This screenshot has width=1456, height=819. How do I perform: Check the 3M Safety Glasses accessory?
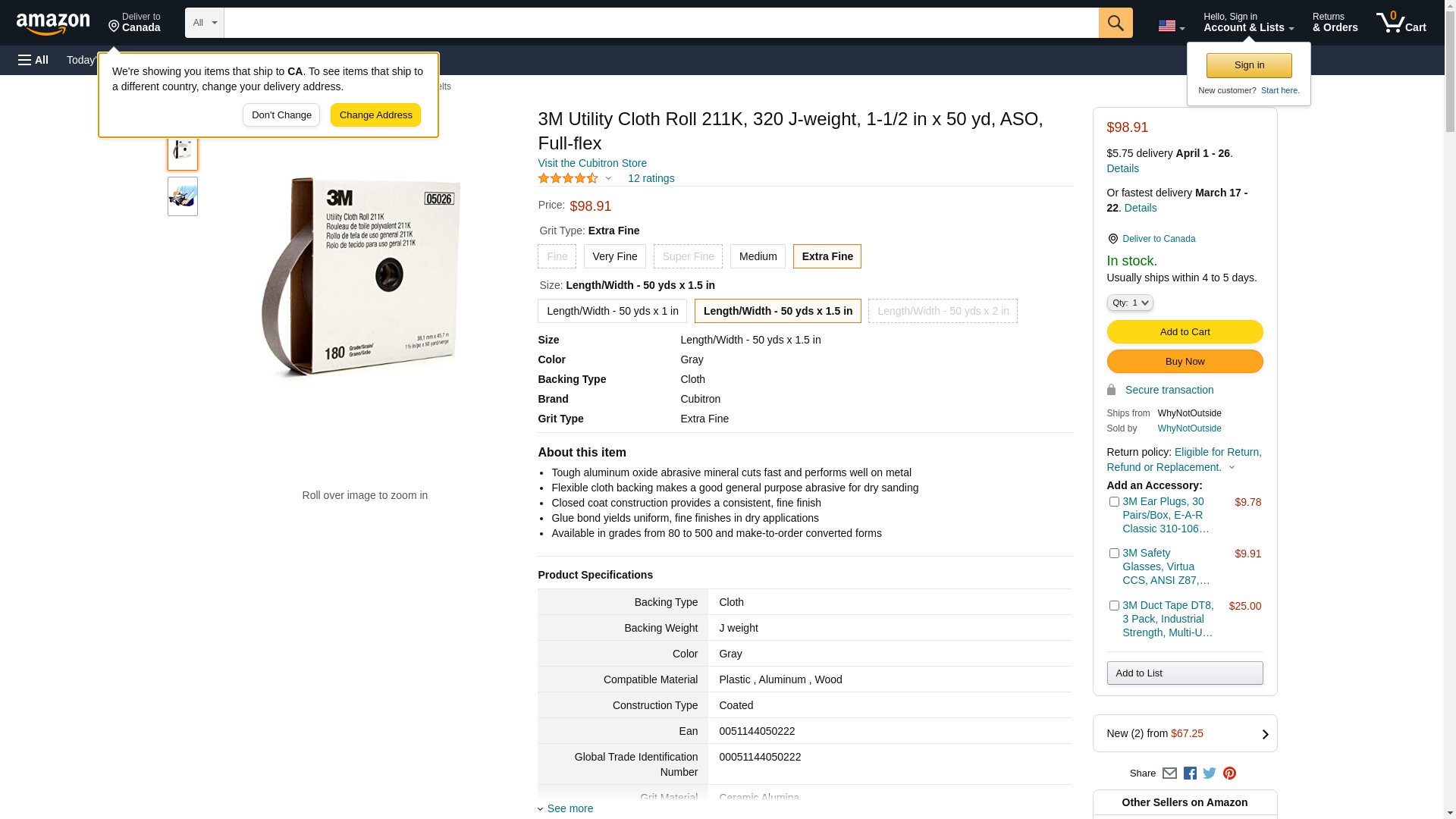pyautogui.click(x=1114, y=554)
